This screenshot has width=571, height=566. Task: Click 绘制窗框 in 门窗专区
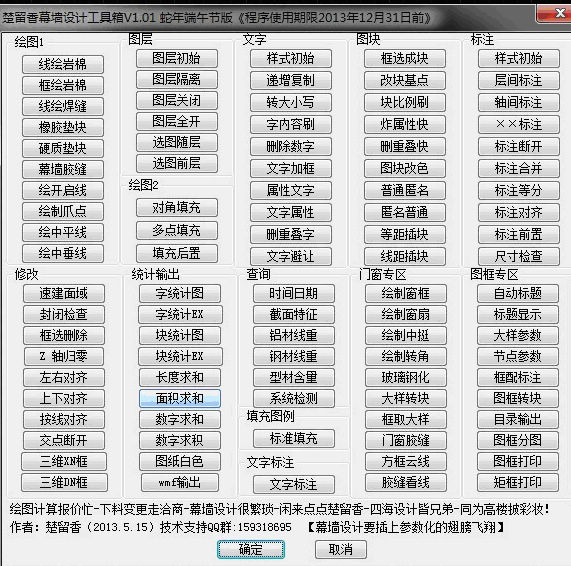coord(406,294)
